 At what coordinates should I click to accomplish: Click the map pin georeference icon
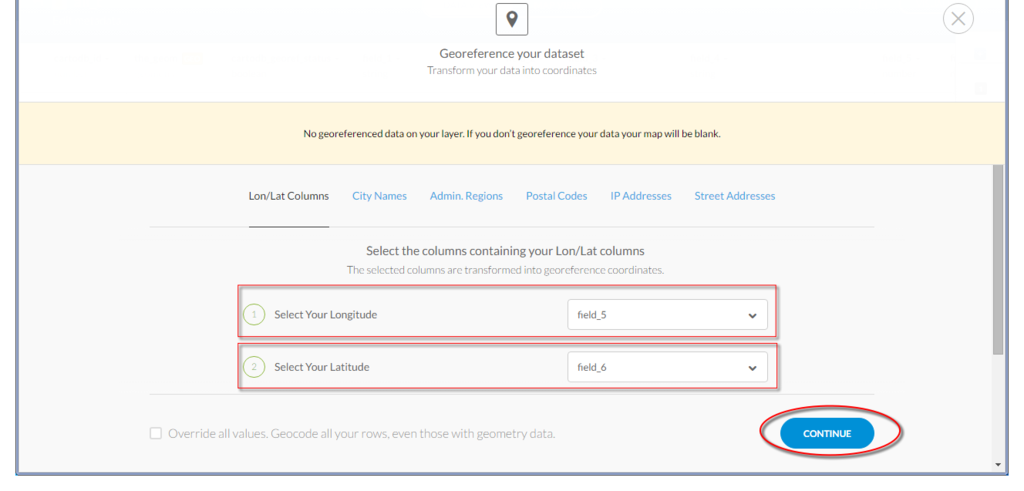512,19
